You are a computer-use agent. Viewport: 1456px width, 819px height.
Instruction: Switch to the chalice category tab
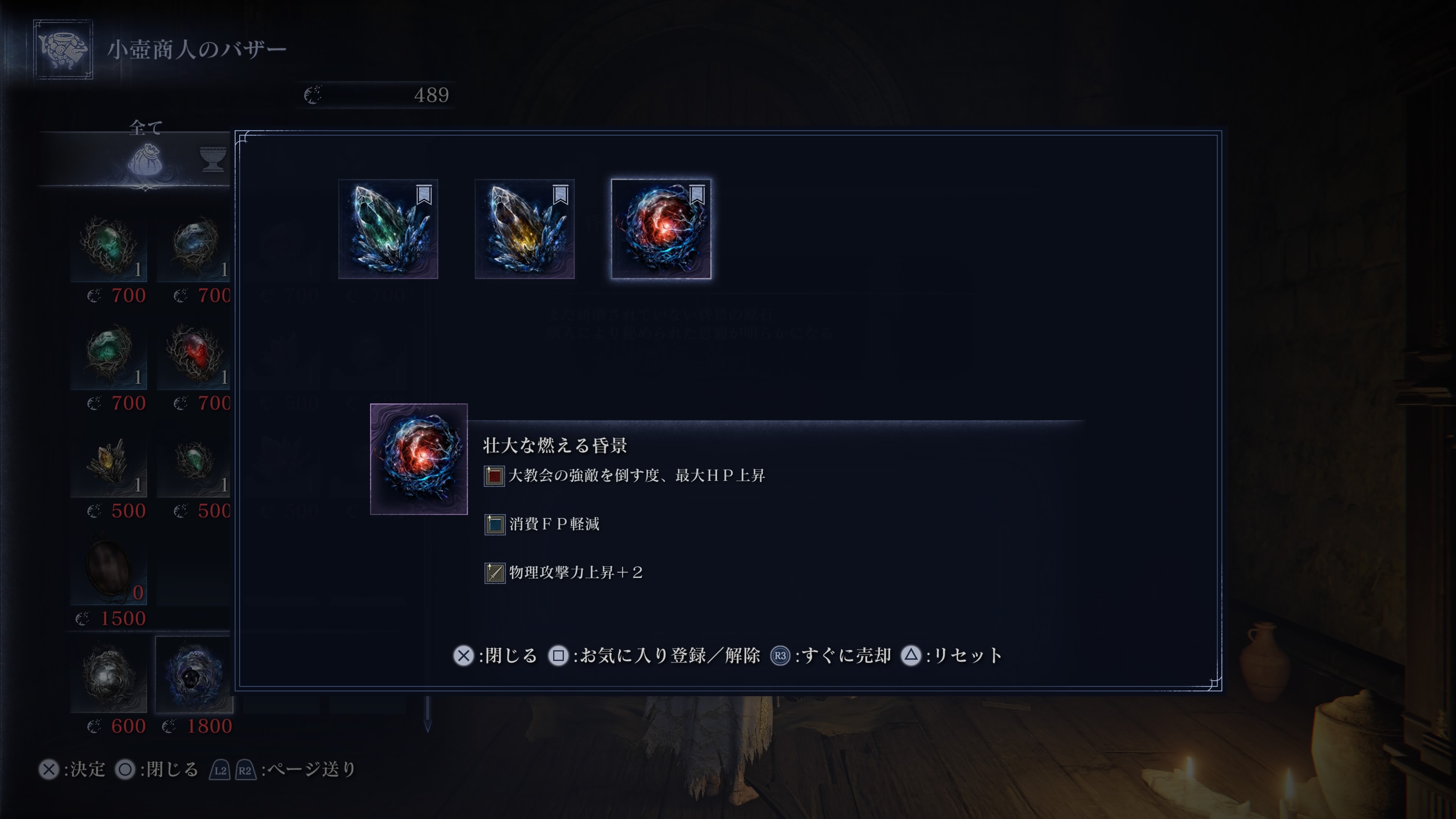(x=213, y=159)
